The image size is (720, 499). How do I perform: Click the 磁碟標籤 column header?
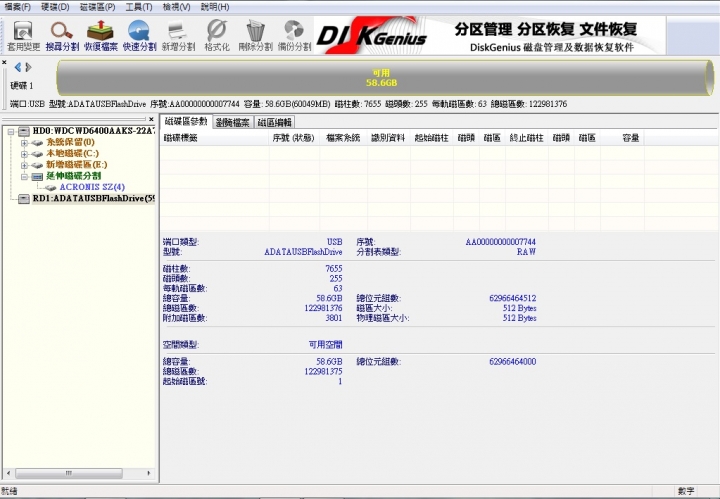coord(214,138)
